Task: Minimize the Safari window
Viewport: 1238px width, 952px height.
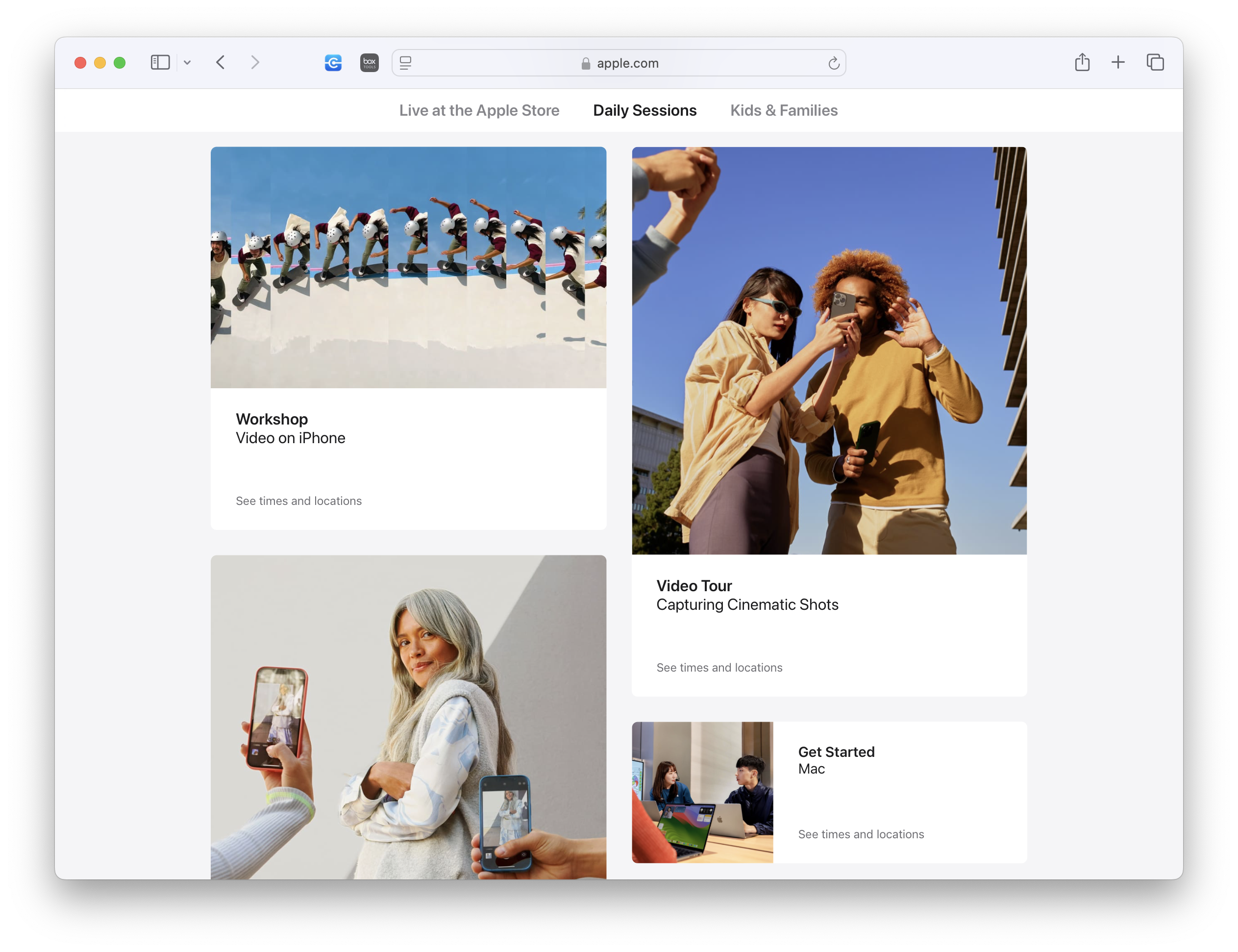Action: coord(99,63)
